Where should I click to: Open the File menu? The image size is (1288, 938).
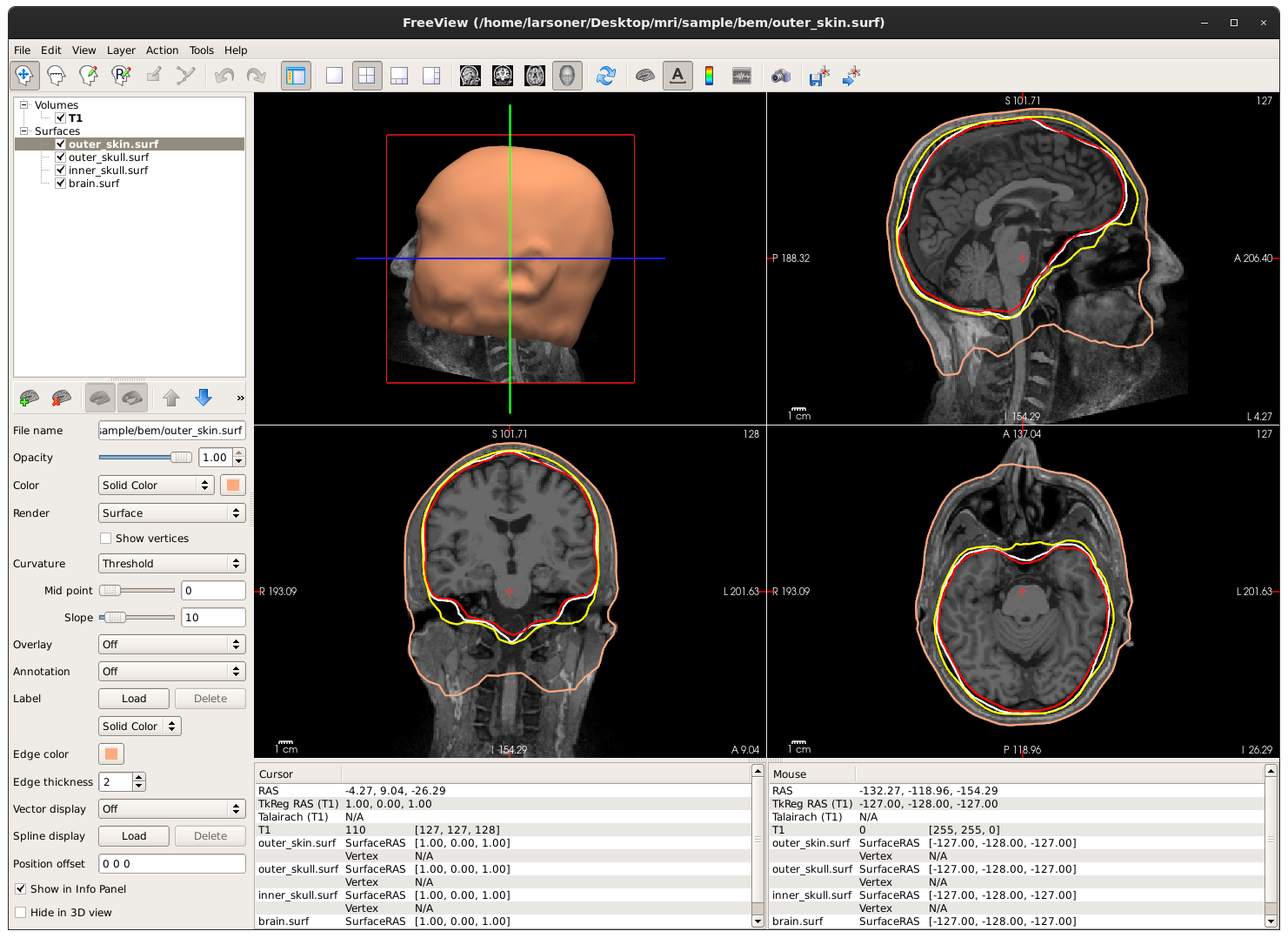point(23,50)
